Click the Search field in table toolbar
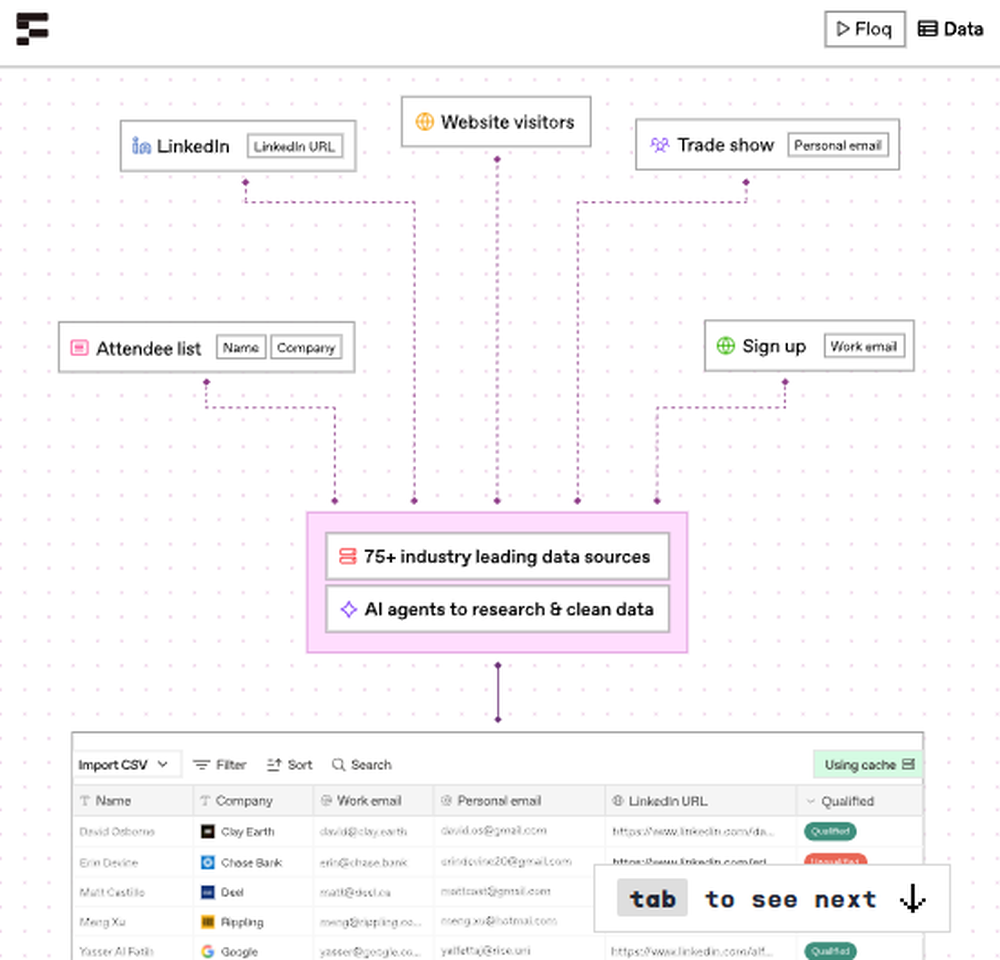 (x=362, y=765)
